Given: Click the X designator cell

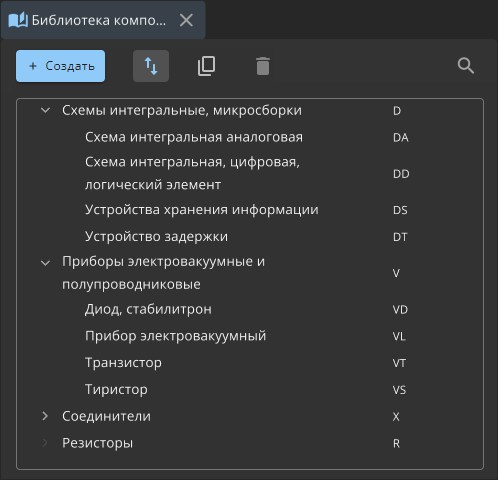Looking at the screenshot, I should click(396, 417).
